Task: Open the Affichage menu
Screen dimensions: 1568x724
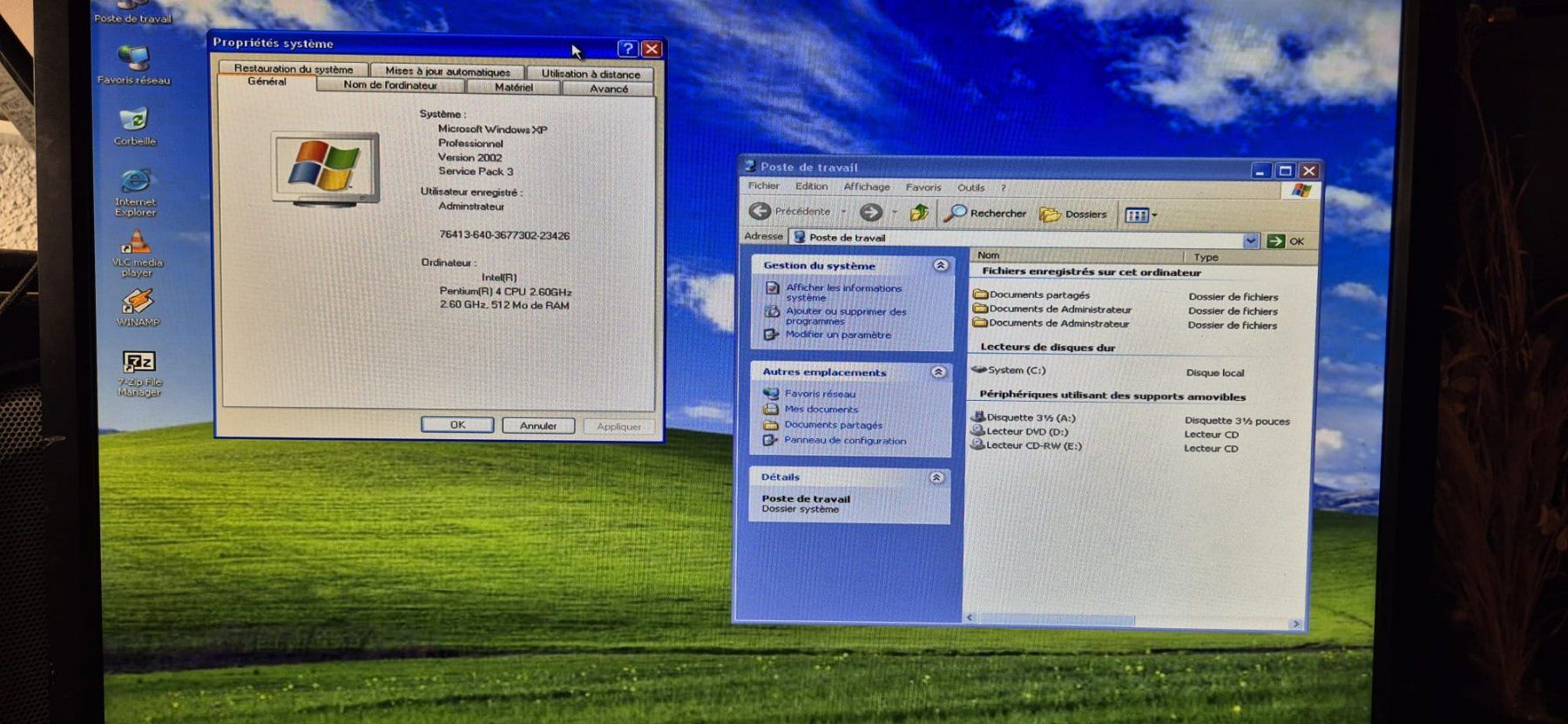Action: 867,186
